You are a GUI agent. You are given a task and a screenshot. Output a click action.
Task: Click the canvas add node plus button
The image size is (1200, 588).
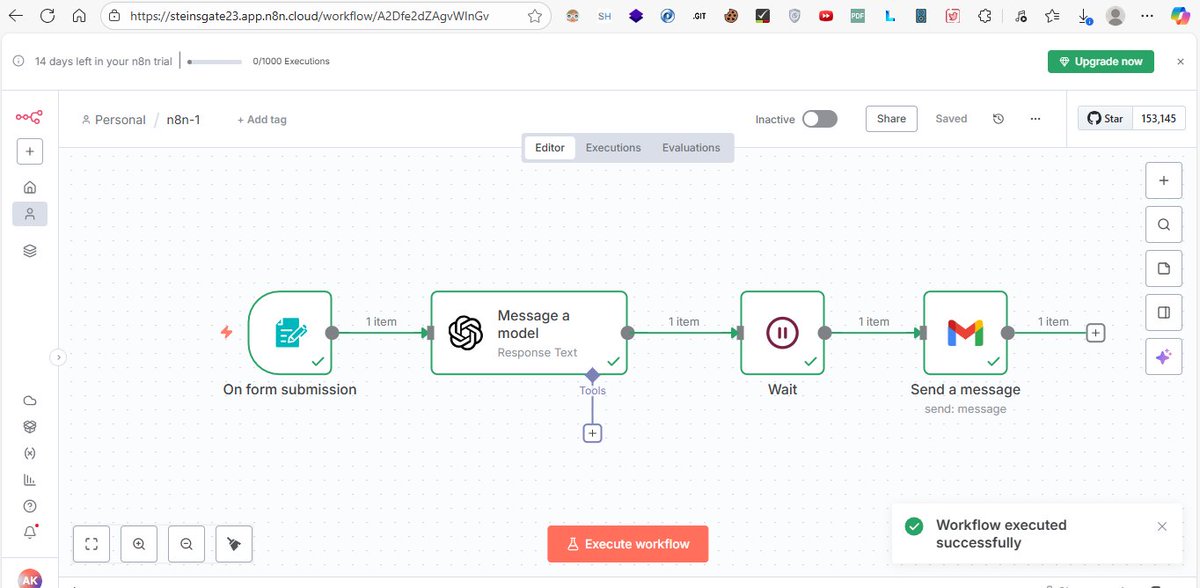pyautogui.click(x=1163, y=181)
